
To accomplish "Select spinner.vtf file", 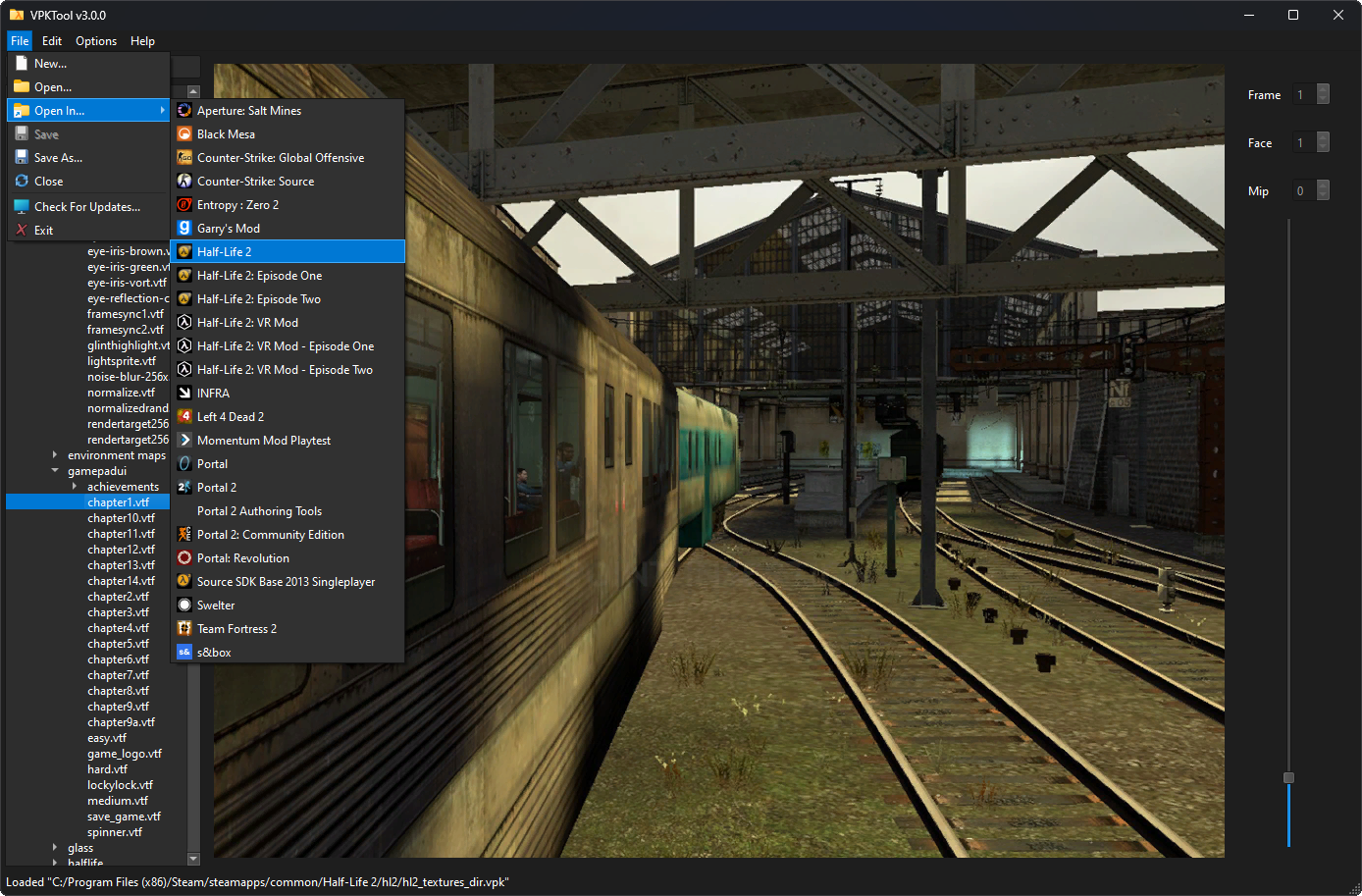I will pyautogui.click(x=114, y=831).
